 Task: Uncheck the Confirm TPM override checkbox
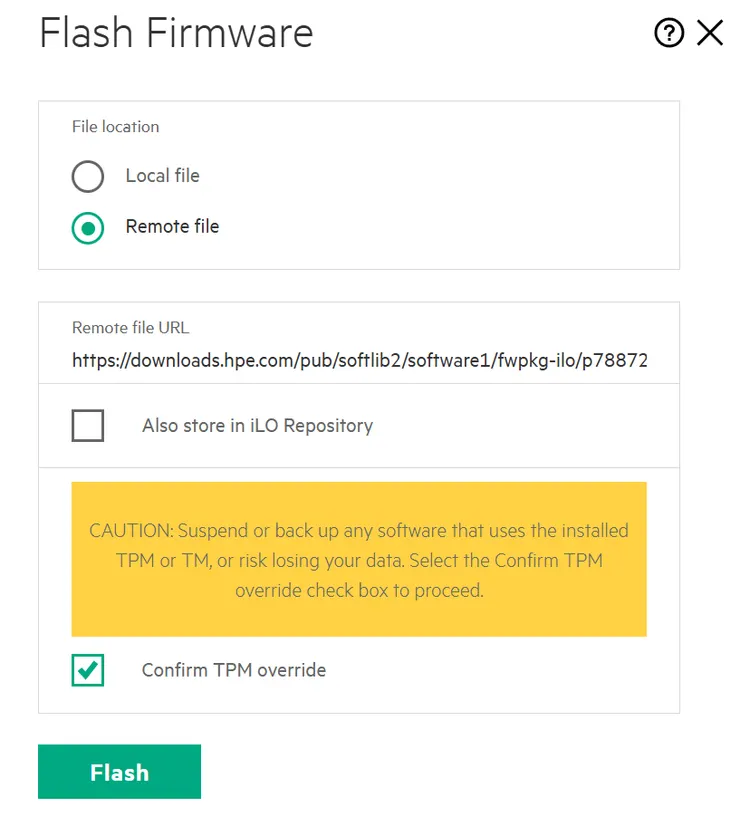88,670
